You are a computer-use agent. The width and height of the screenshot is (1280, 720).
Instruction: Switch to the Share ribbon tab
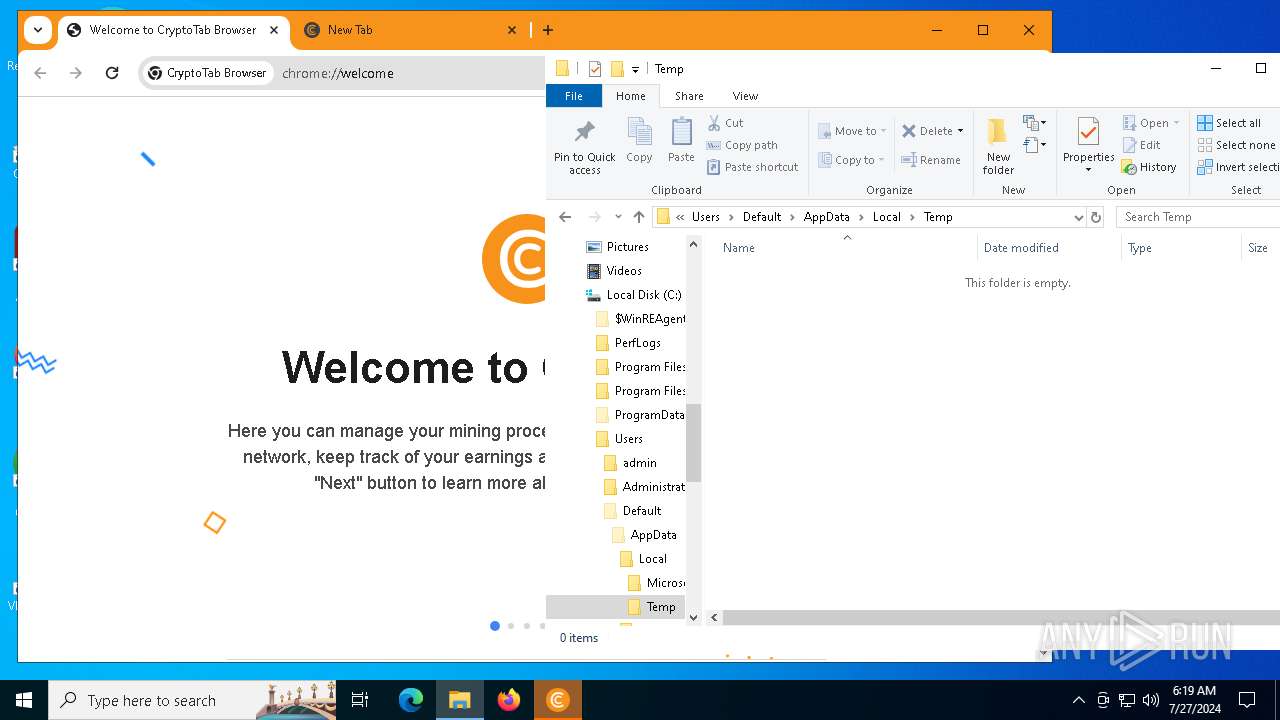(x=689, y=96)
